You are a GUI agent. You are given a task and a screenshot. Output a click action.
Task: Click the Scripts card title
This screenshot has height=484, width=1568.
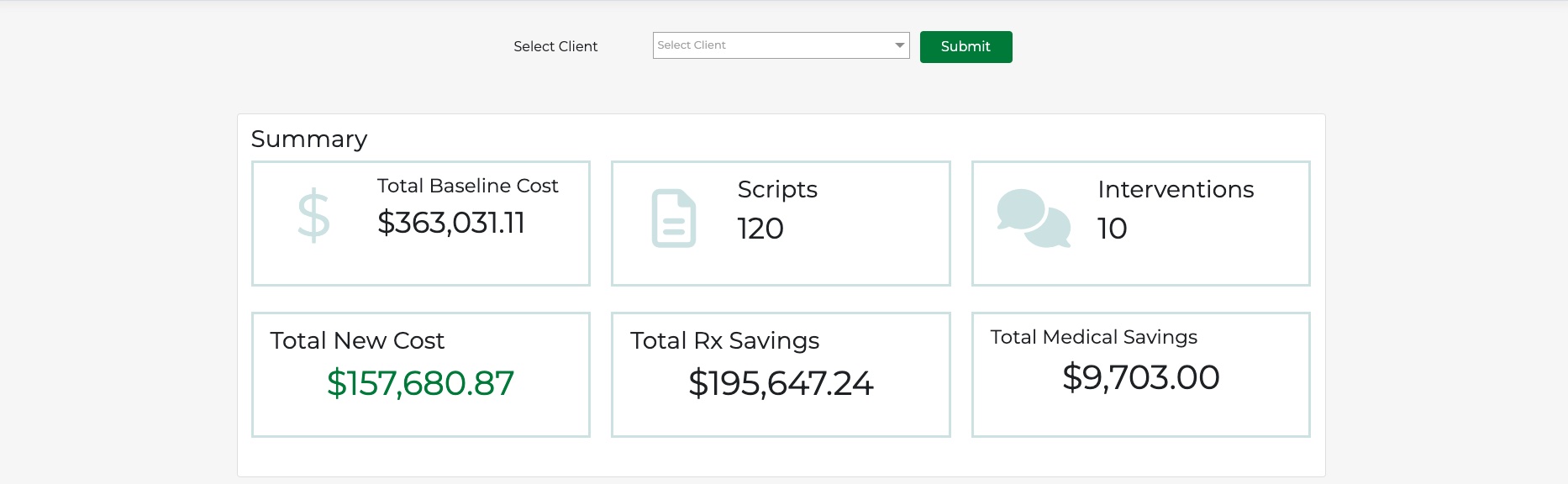coord(776,190)
